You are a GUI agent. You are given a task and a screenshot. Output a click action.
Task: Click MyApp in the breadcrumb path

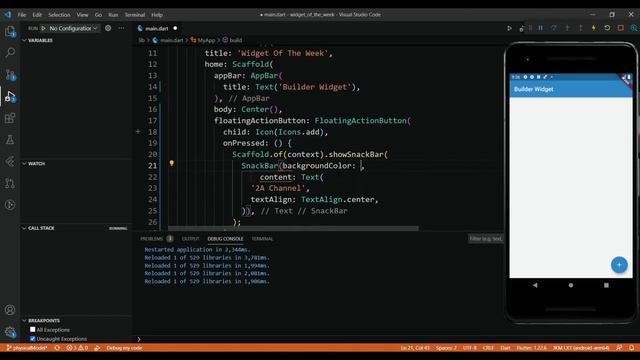(206, 40)
